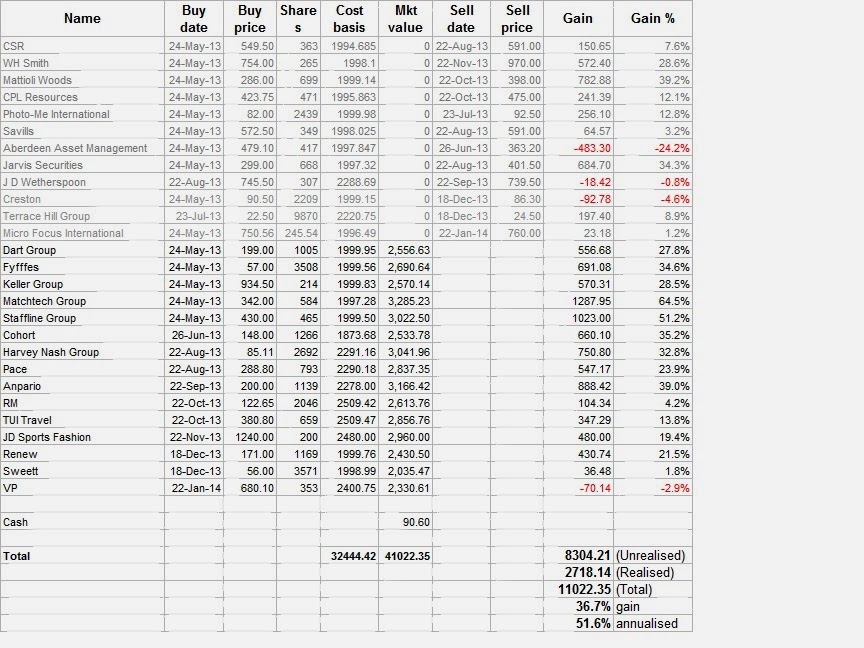This screenshot has width=864, height=648.
Task: Click the Cost basis column header
Action: click(x=349, y=19)
